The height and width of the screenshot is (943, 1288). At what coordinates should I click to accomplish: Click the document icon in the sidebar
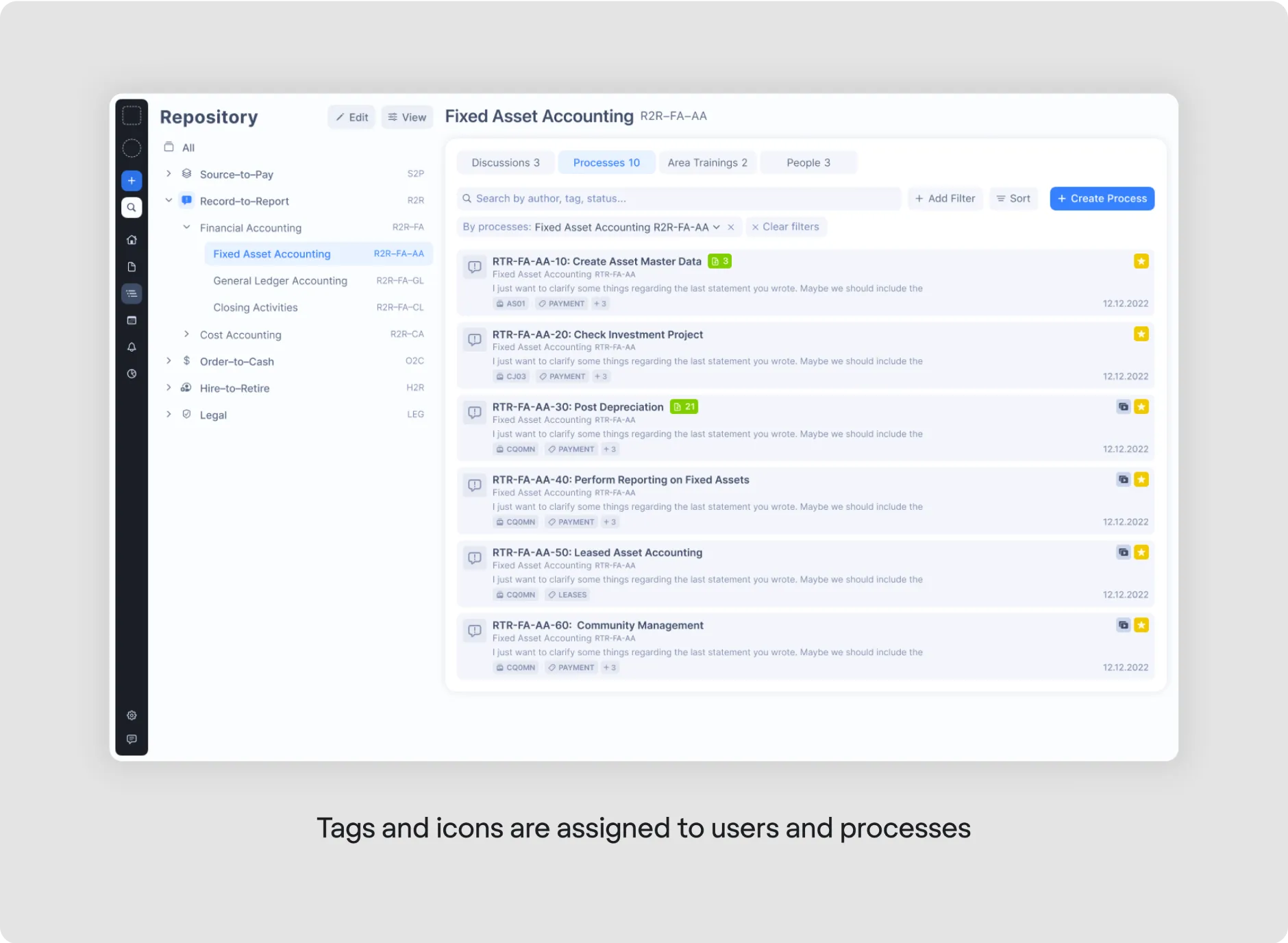pos(132,267)
